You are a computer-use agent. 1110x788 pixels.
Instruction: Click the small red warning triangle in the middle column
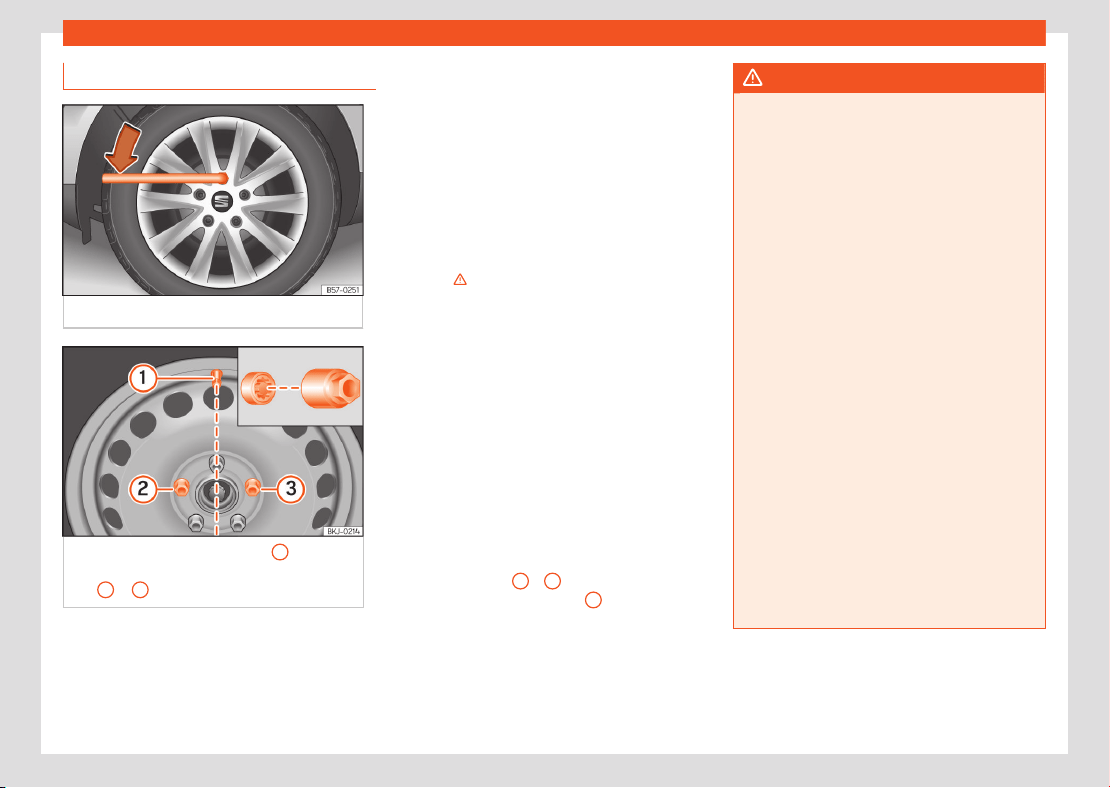(460, 280)
